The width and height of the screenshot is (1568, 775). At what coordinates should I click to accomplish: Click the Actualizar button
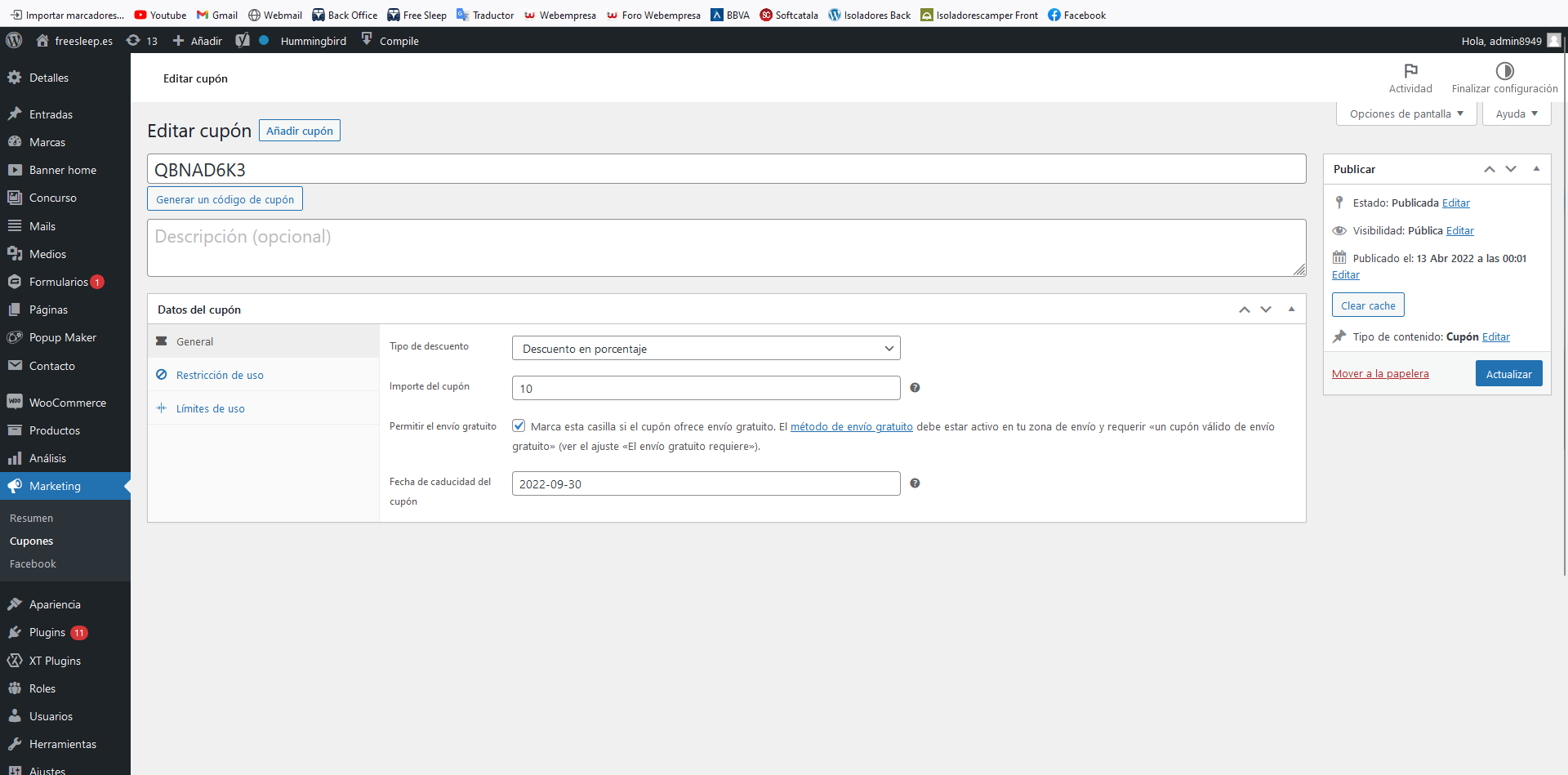tap(1508, 373)
